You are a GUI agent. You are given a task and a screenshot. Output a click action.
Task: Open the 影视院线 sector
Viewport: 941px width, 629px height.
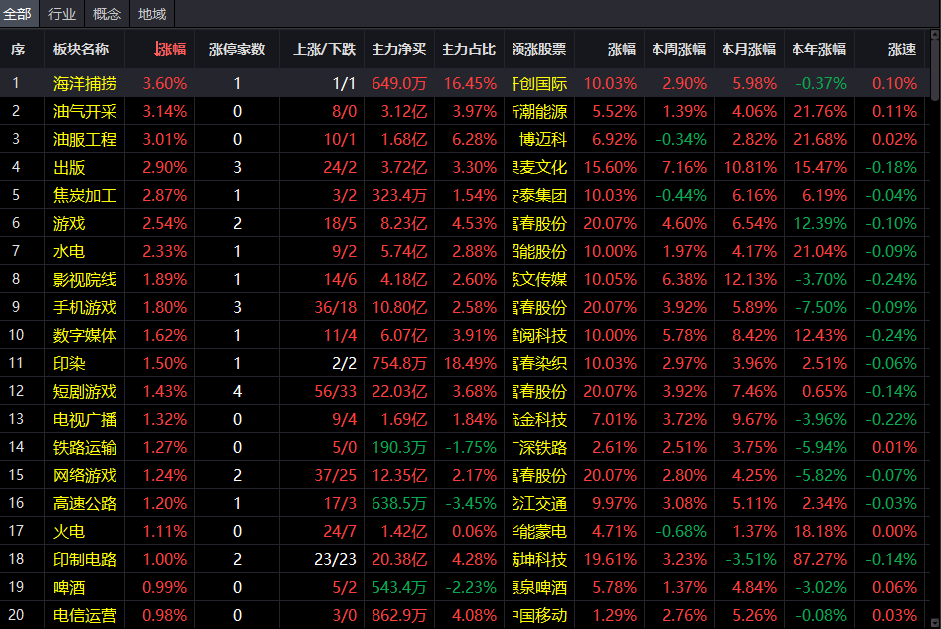(x=85, y=280)
